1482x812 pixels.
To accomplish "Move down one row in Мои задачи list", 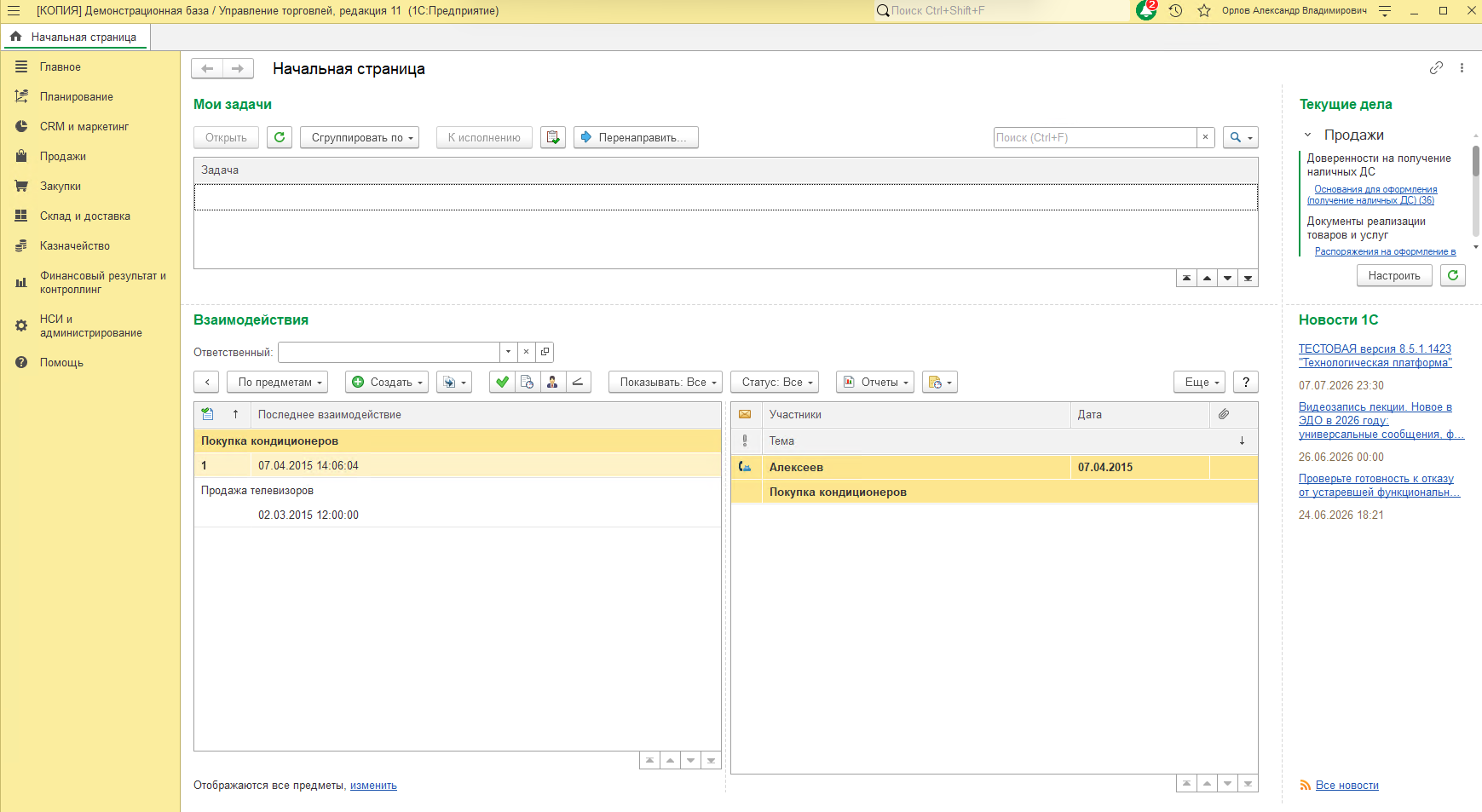I will coord(1227,278).
